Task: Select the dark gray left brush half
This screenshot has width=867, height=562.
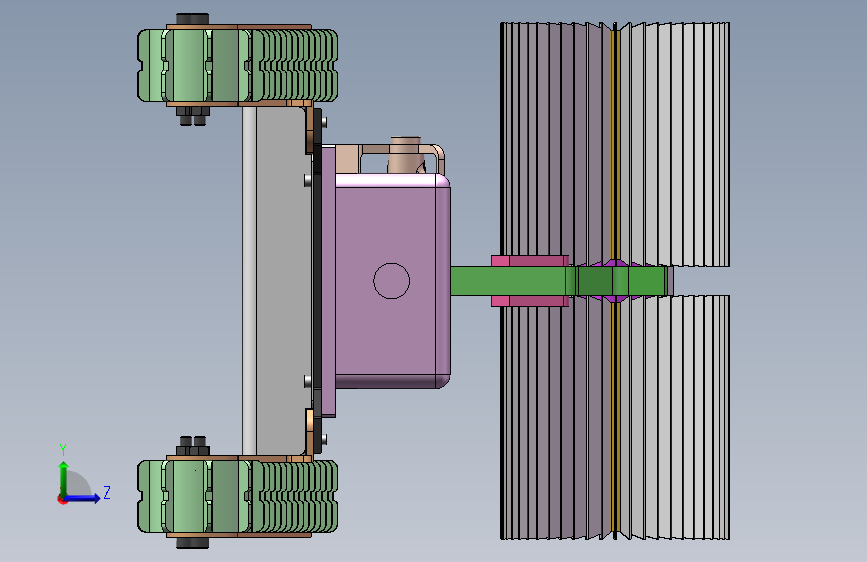Action: click(556, 144)
